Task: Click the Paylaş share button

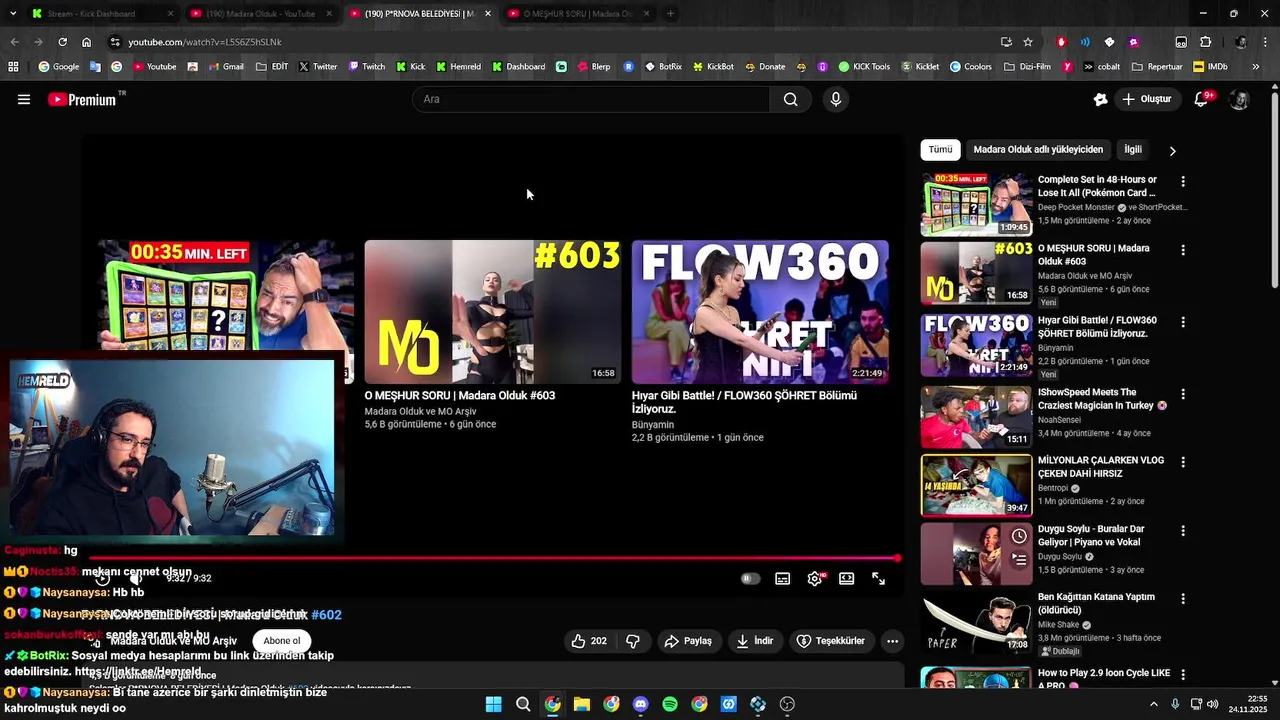Action: [688, 641]
